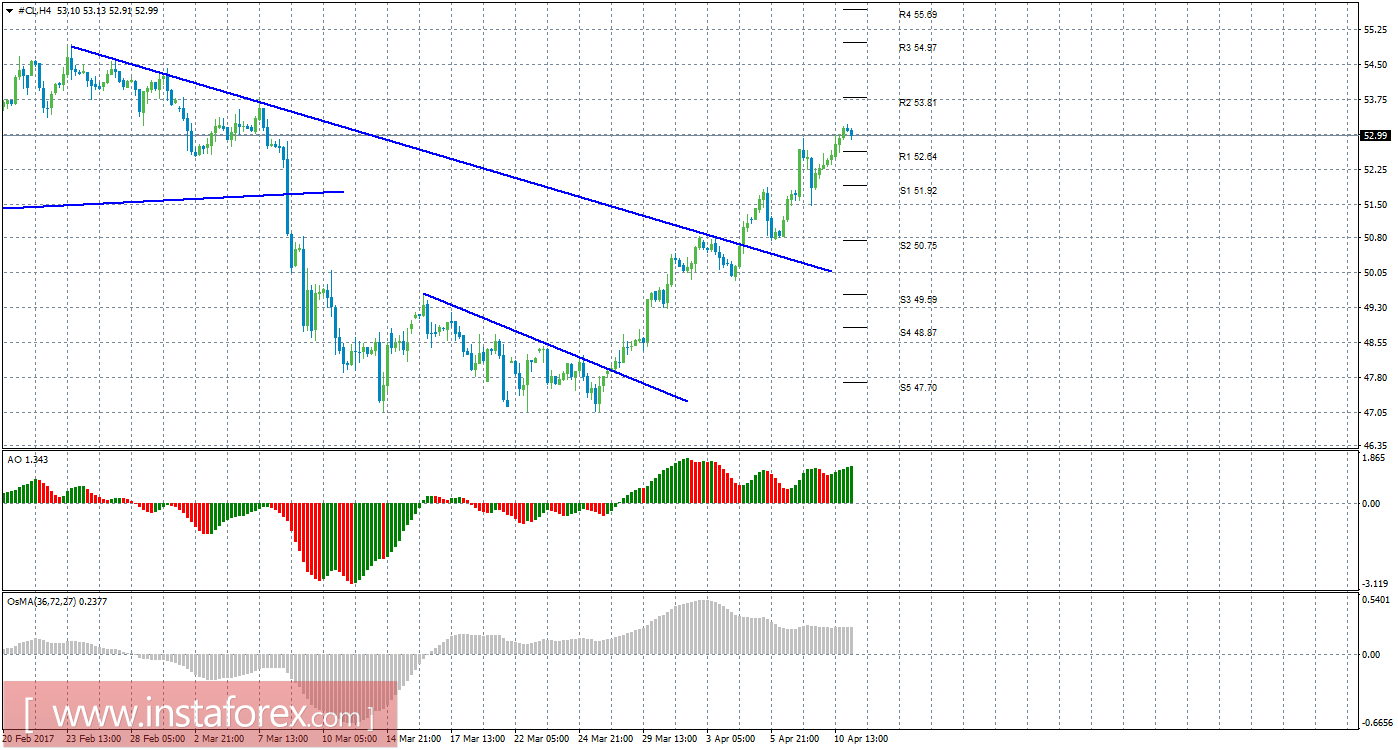Click the current price tag 52.99
This screenshot has width=1398, height=750.
[1374, 135]
